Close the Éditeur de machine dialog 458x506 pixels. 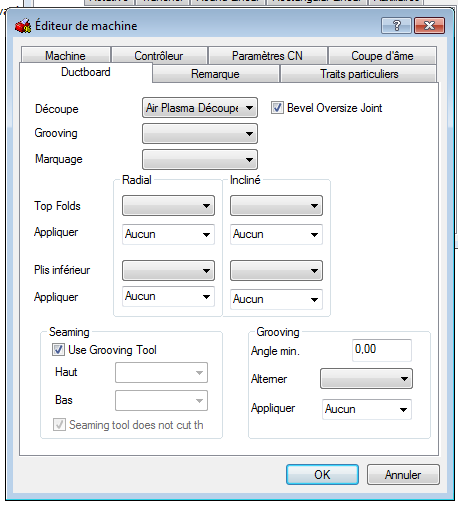pos(429,26)
